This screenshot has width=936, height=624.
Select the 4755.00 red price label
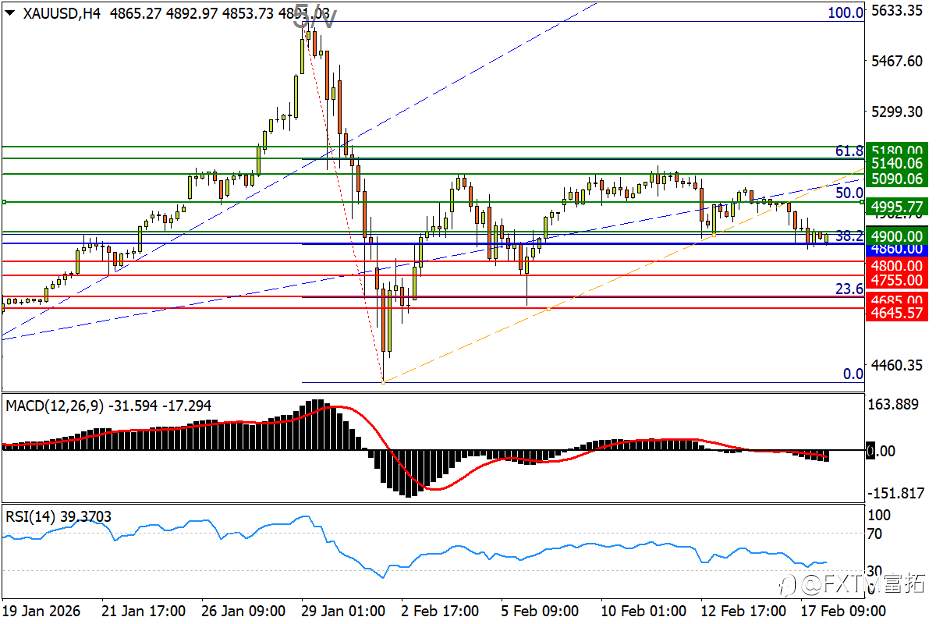(897, 280)
